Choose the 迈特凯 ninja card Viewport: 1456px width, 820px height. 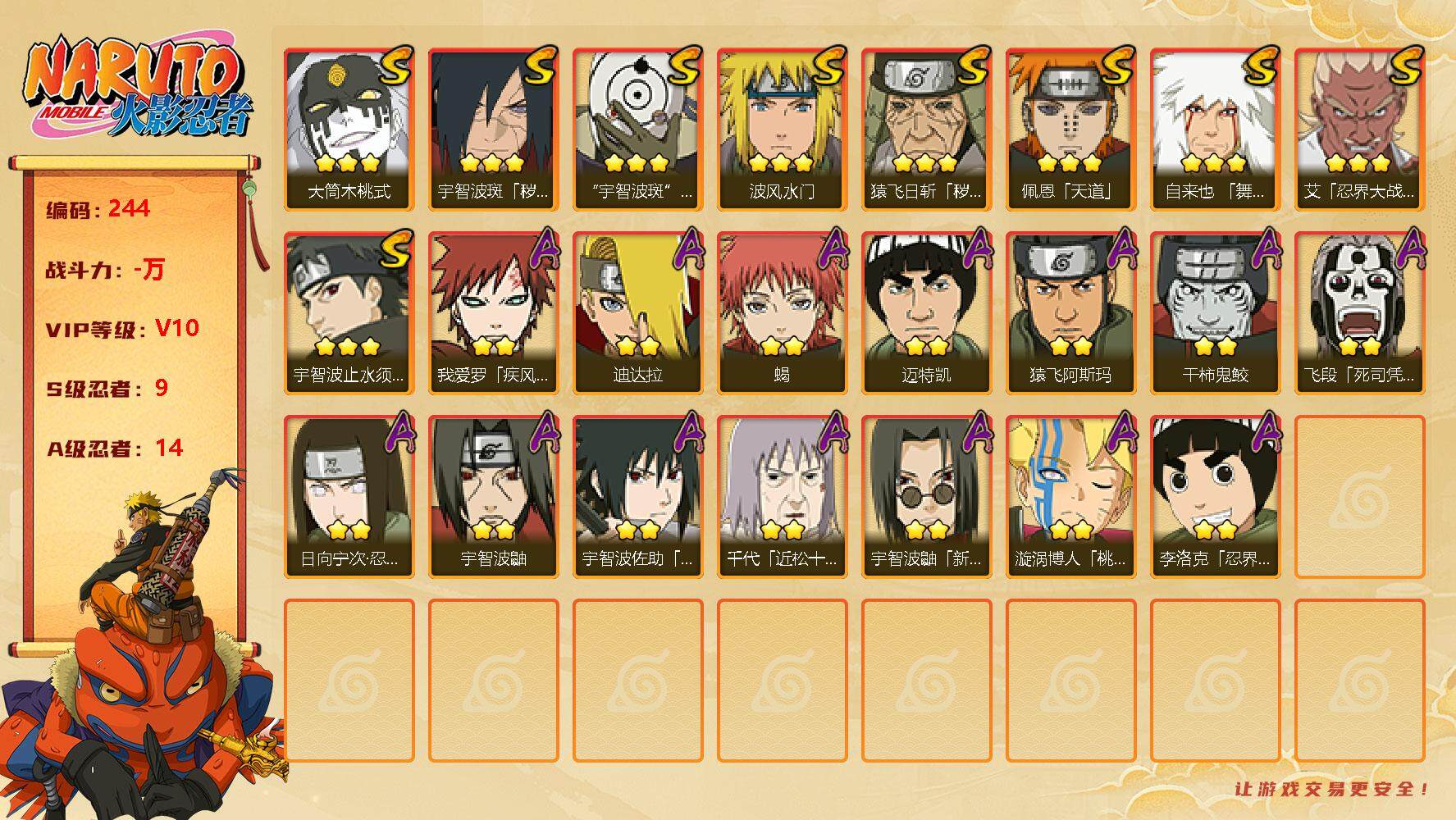coord(926,313)
